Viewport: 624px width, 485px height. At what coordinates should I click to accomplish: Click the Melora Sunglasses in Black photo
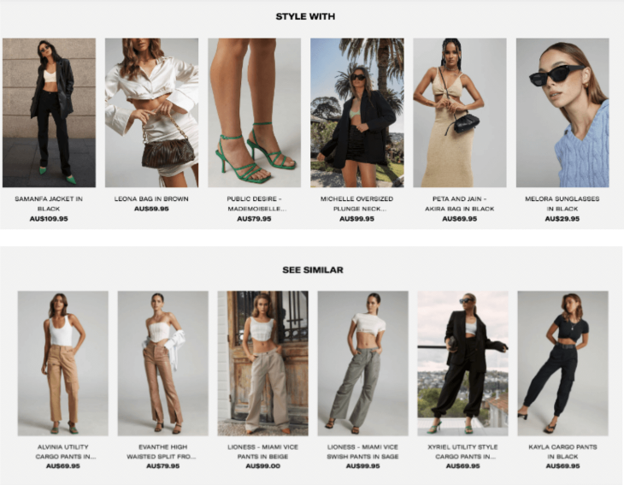point(562,113)
